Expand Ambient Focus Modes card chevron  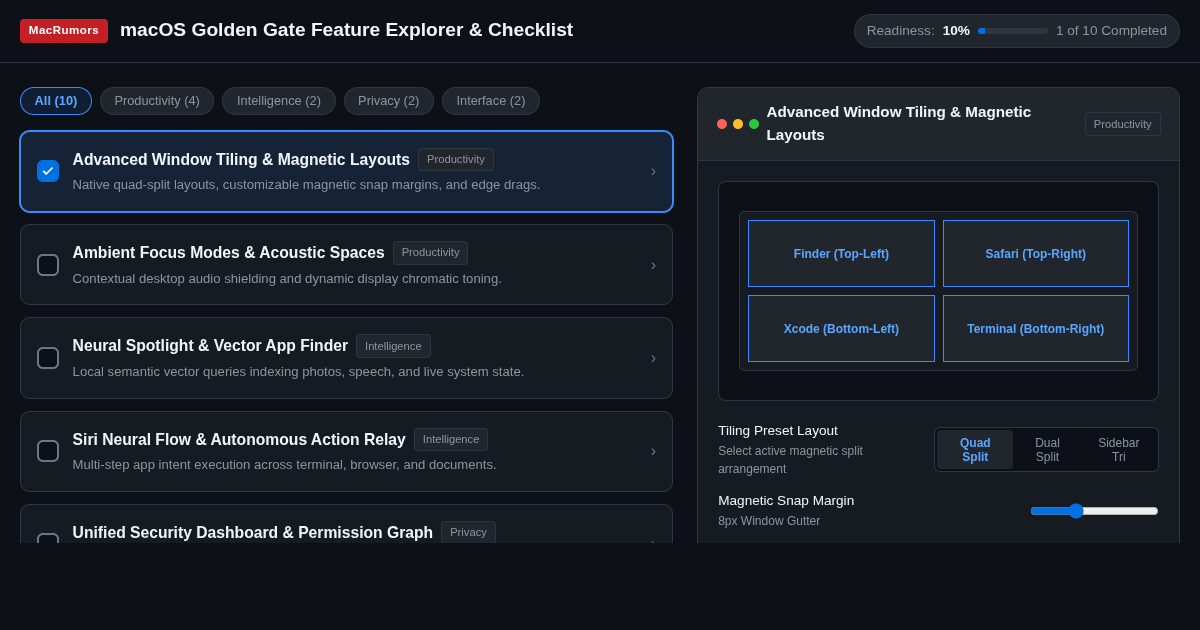click(x=653, y=265)
